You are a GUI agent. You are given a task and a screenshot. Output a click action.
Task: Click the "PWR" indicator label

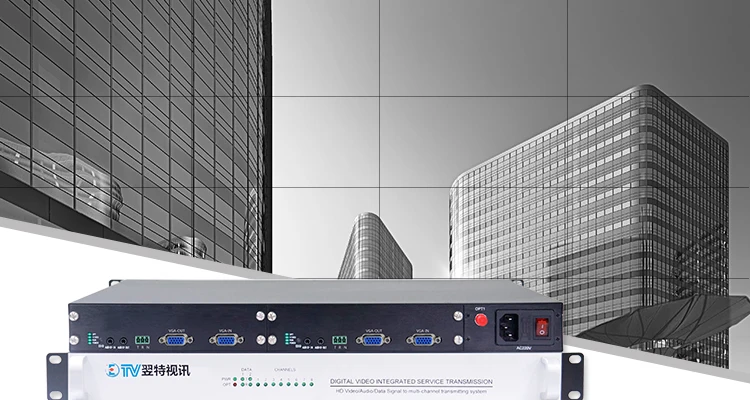coord(227,379)
